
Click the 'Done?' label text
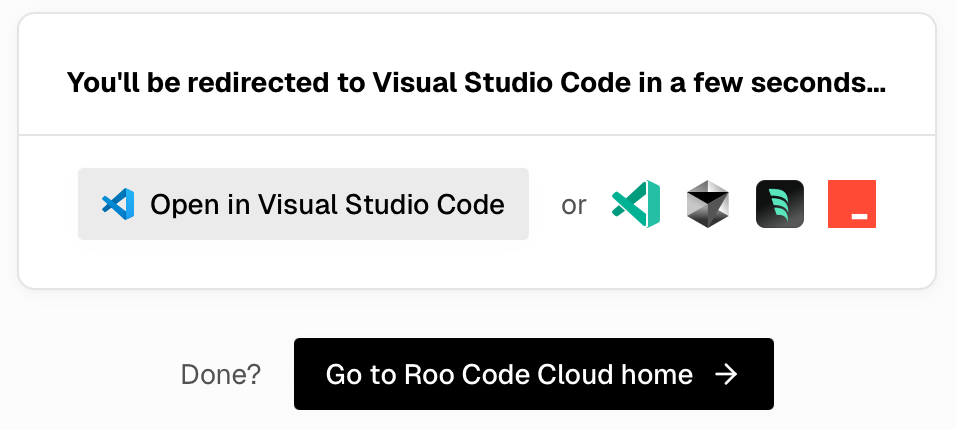221,375
